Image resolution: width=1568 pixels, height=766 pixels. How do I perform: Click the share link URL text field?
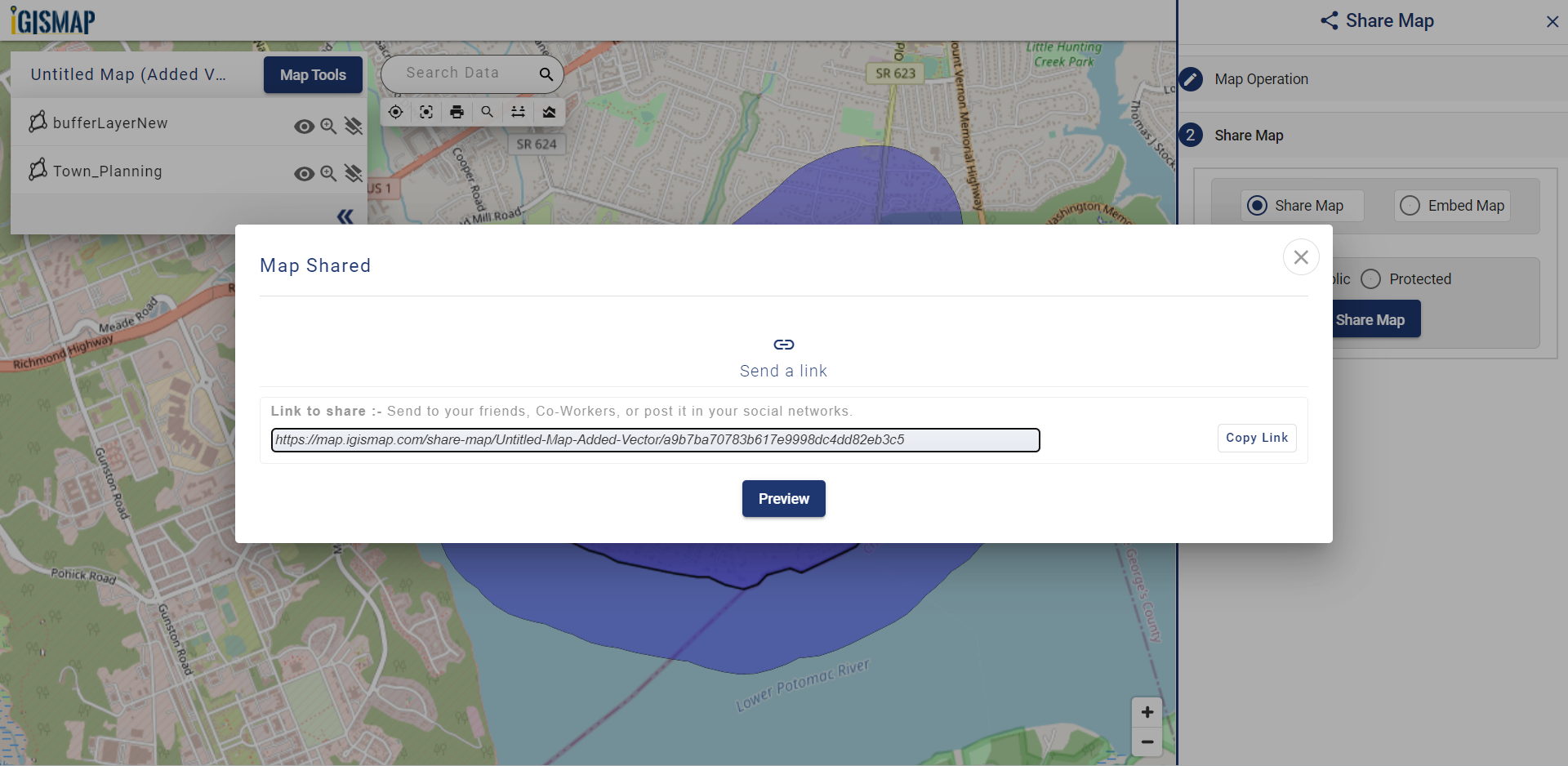coord(655,439)
